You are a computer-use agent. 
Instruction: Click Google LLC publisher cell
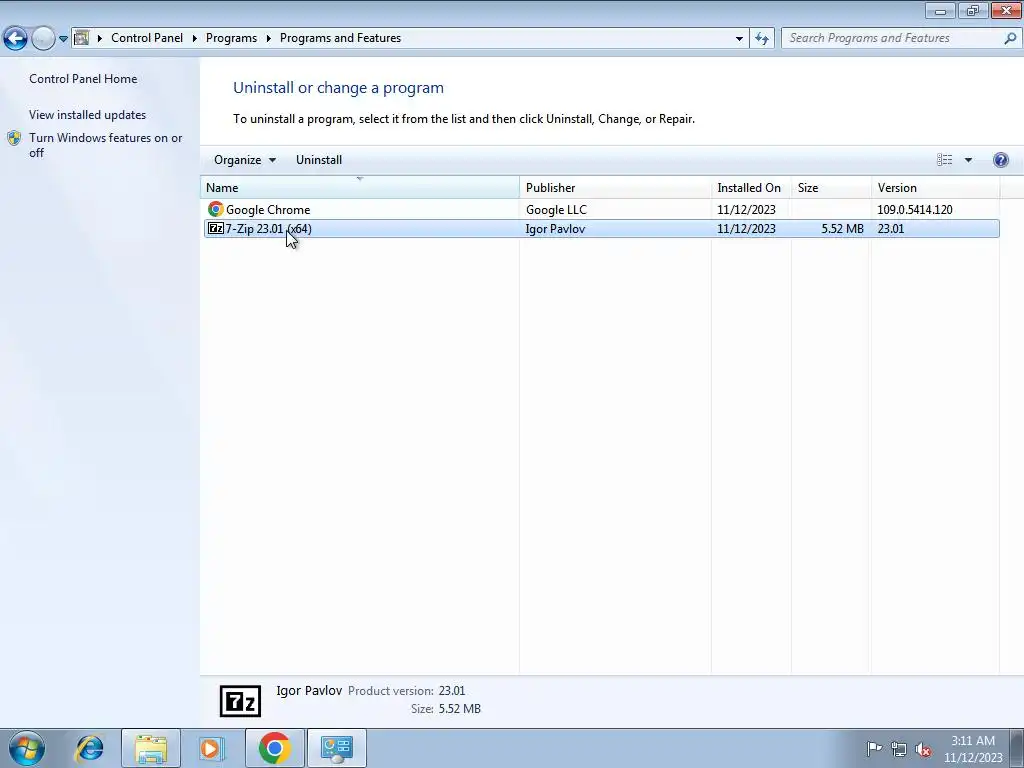pyautogui.click(x=556, y=210)
